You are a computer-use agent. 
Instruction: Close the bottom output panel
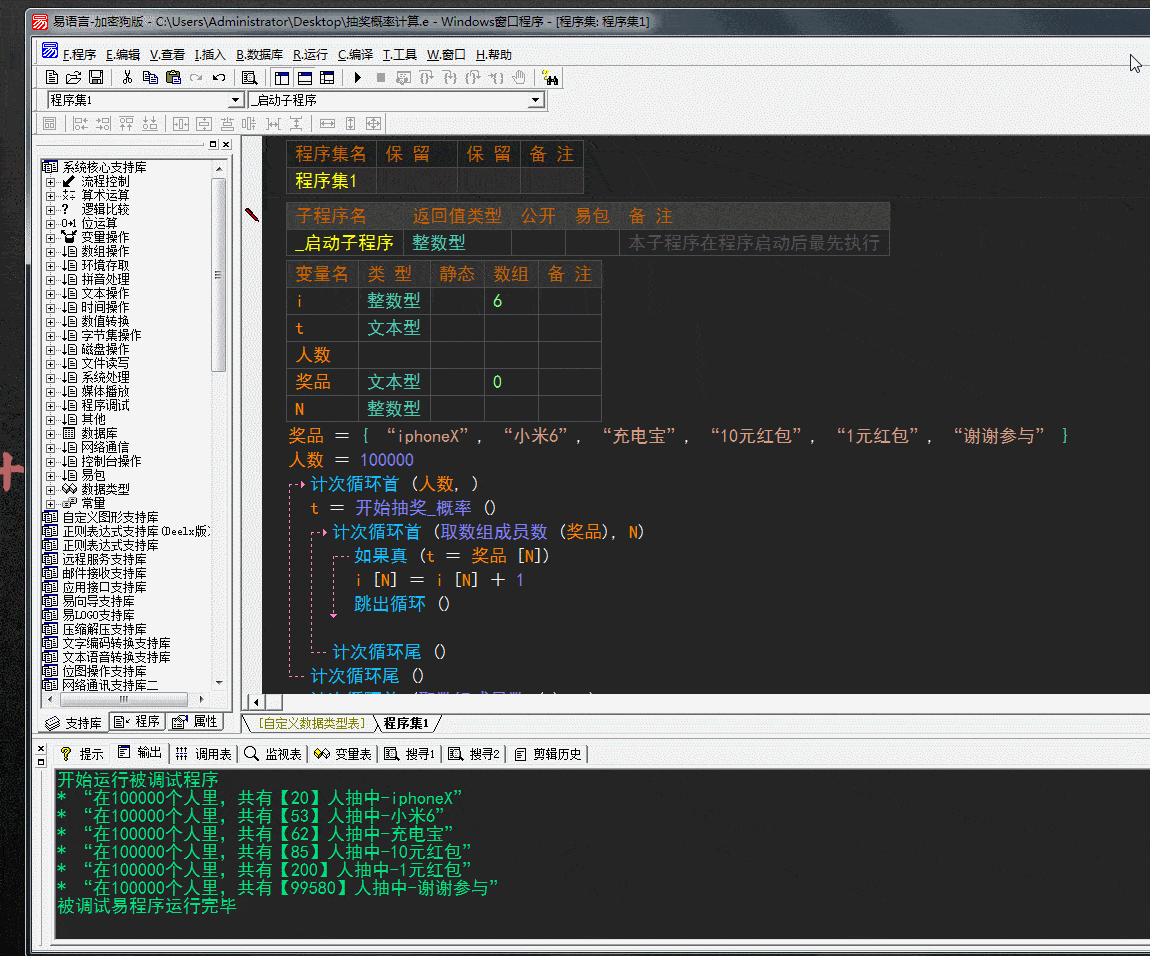point(41,748)
